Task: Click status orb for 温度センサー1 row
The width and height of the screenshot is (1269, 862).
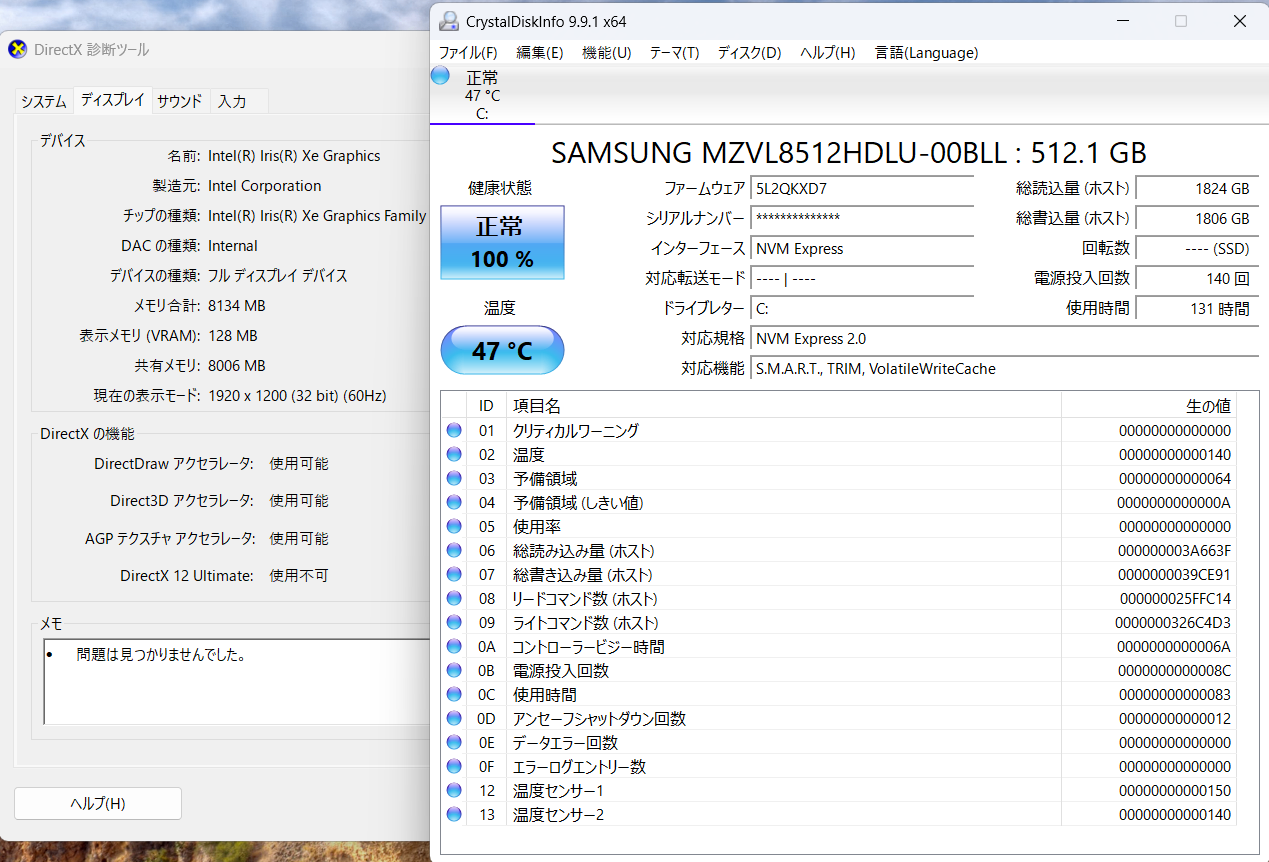Action: point(454,790)
